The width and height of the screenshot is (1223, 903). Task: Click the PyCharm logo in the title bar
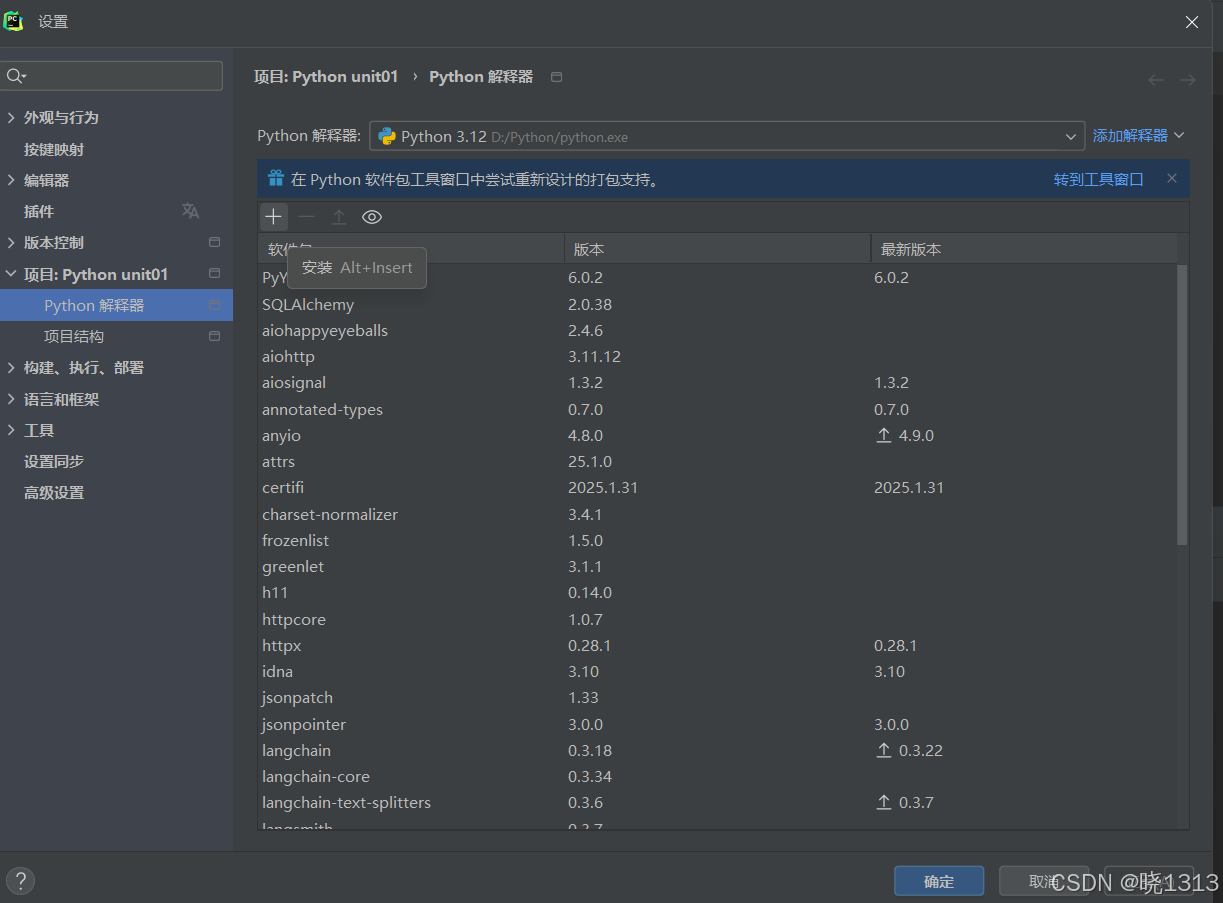[13, 21]
